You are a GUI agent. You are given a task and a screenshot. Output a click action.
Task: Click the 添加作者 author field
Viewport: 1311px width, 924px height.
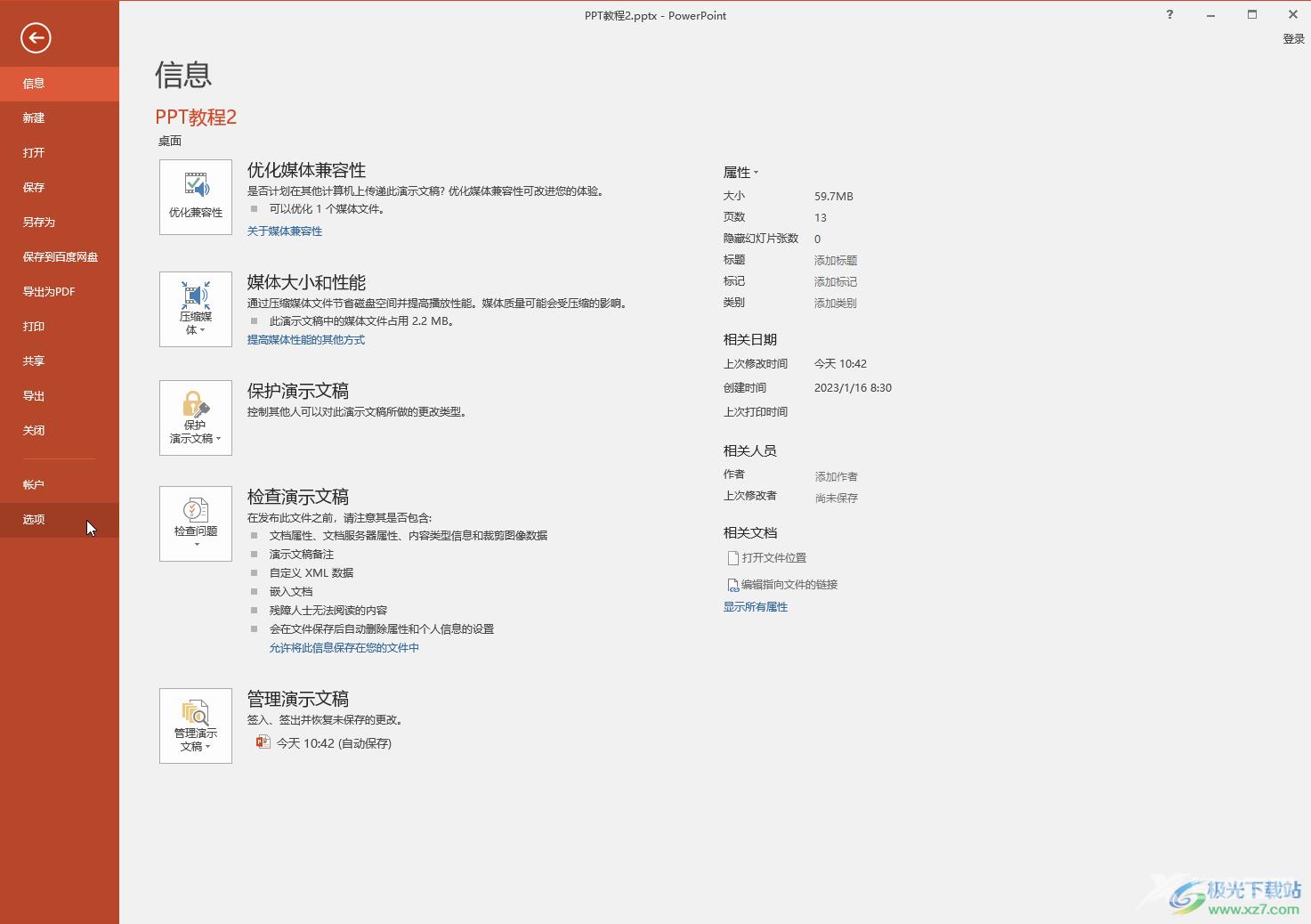tap(837, 477)
